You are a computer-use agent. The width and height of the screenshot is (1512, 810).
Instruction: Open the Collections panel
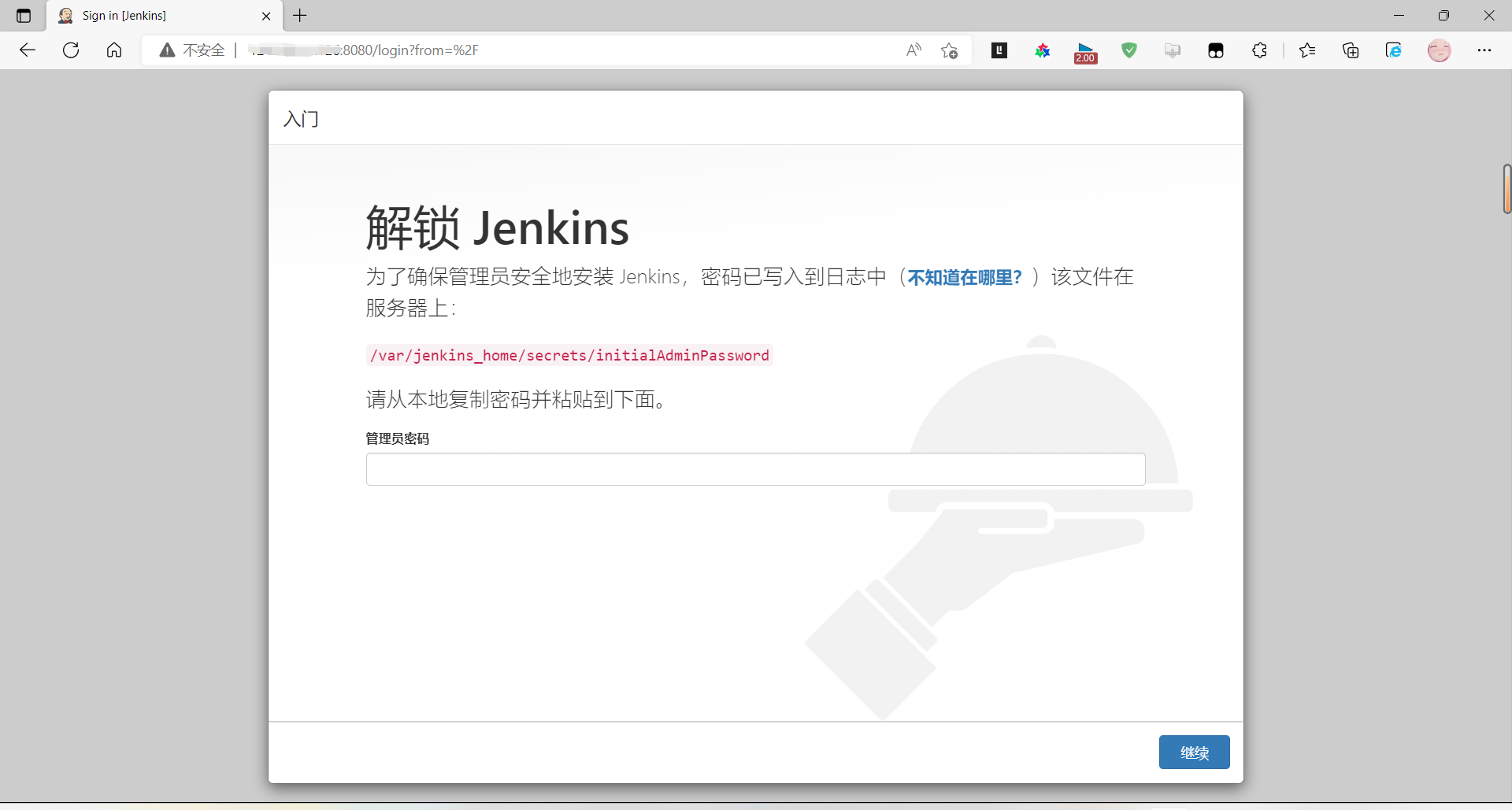tap(1351, 50)
